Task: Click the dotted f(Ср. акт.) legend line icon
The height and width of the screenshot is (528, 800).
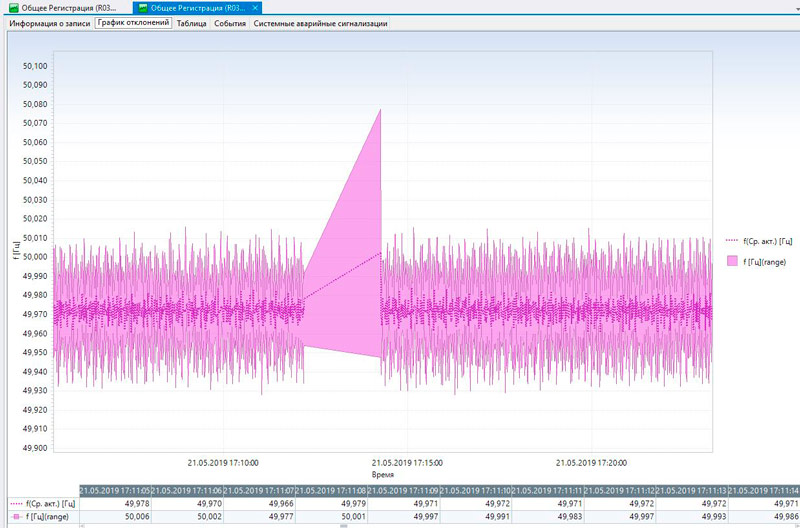Action: (x=732, y=240)
